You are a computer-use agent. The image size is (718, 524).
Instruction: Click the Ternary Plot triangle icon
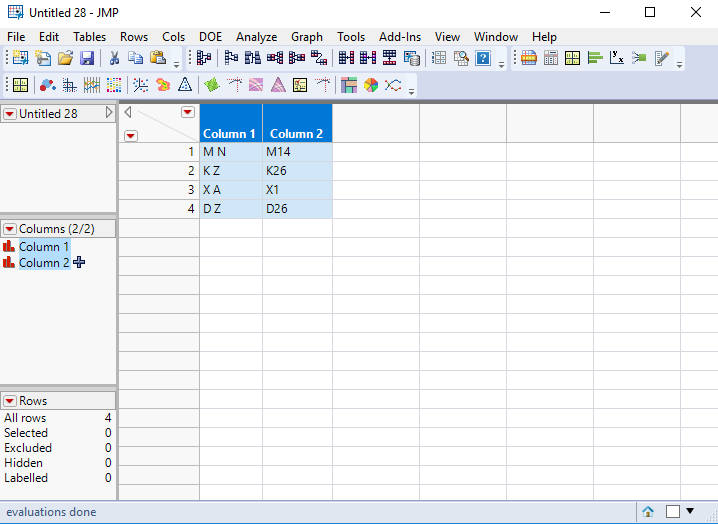pyautogui.click(x=185, y=85)
